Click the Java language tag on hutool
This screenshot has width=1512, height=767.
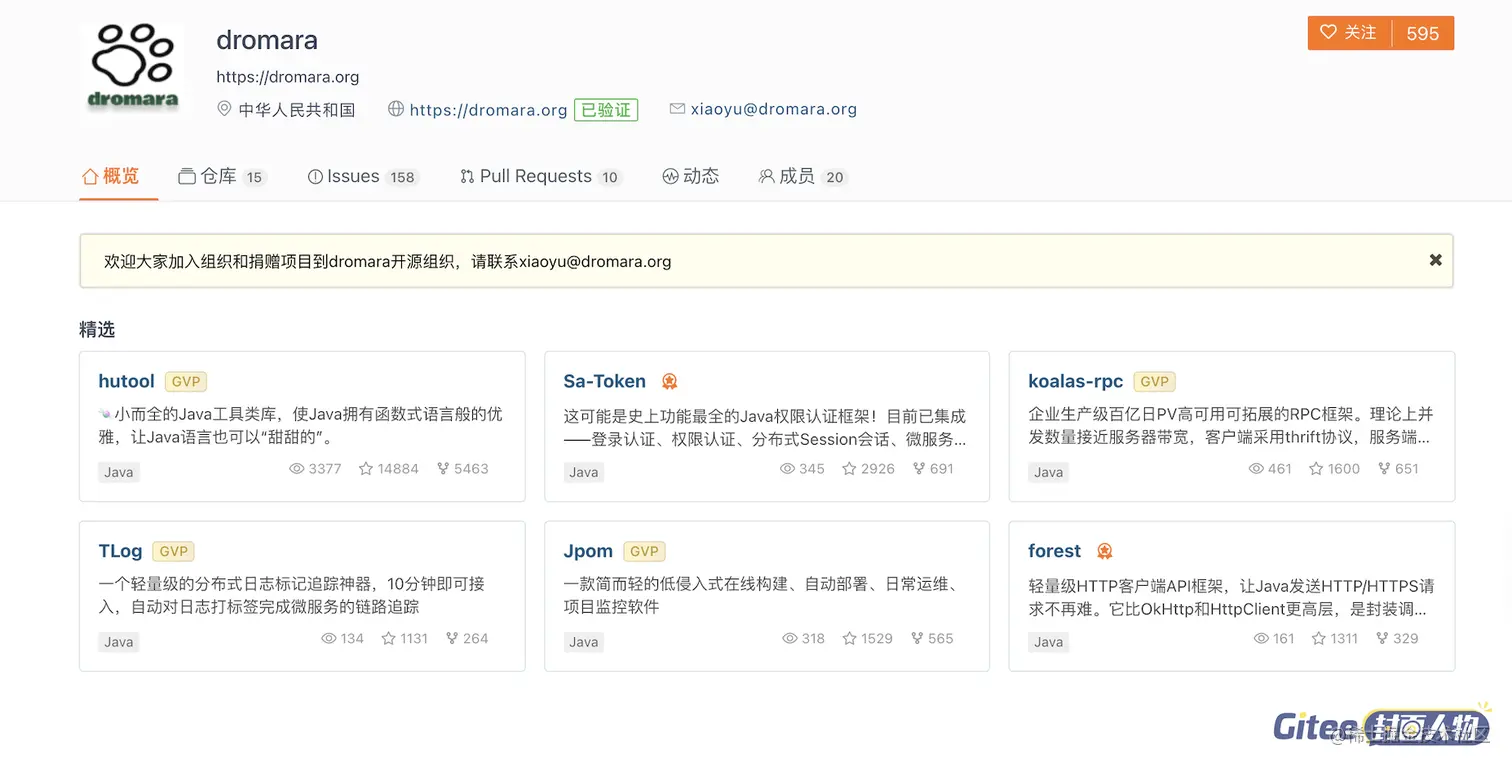click(119, 472)
